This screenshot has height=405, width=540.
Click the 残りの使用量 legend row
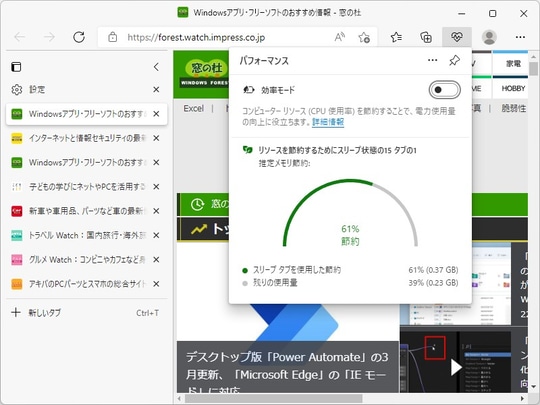350,283
